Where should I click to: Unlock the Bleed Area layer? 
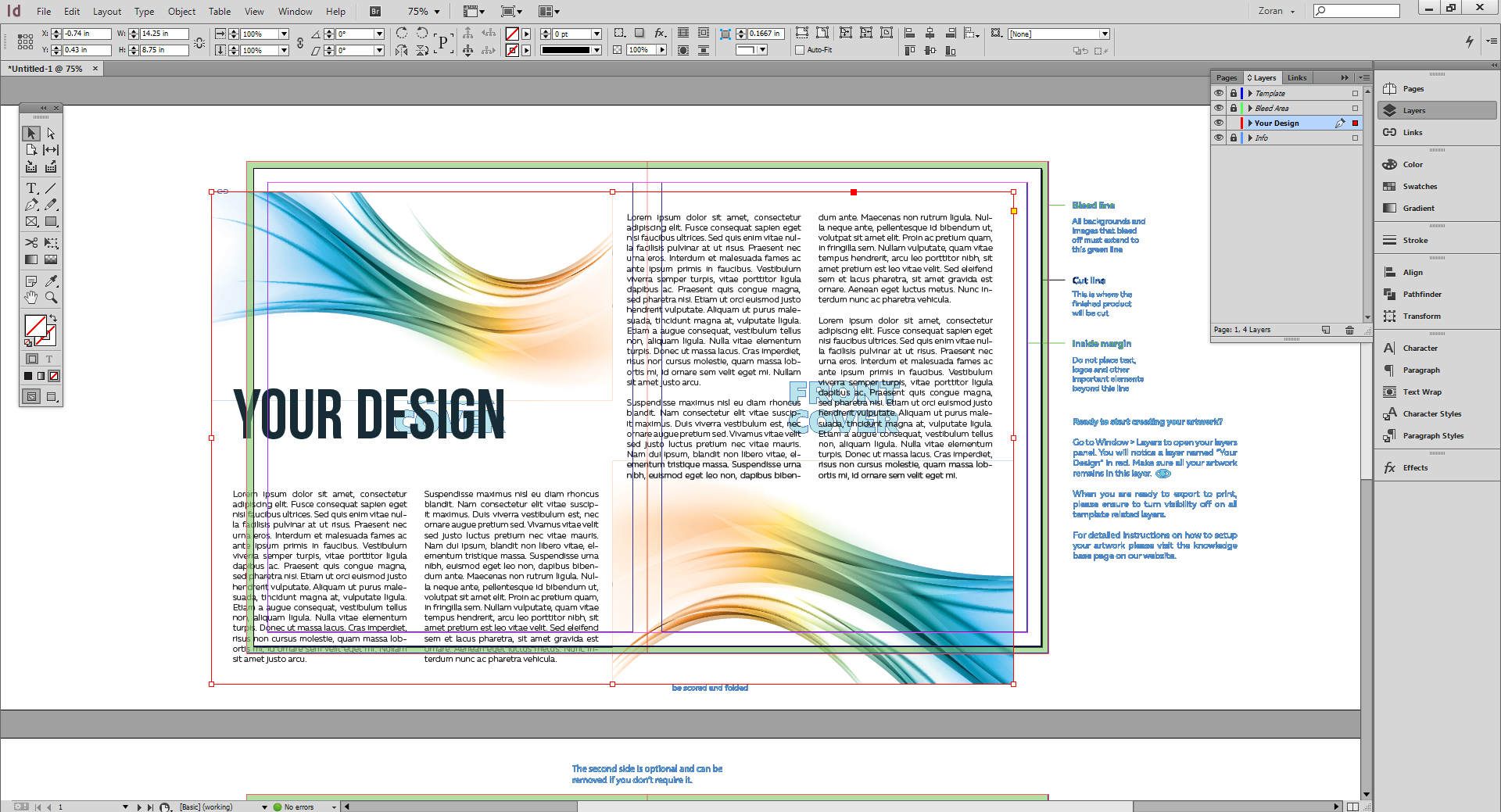coord(1234,108)
